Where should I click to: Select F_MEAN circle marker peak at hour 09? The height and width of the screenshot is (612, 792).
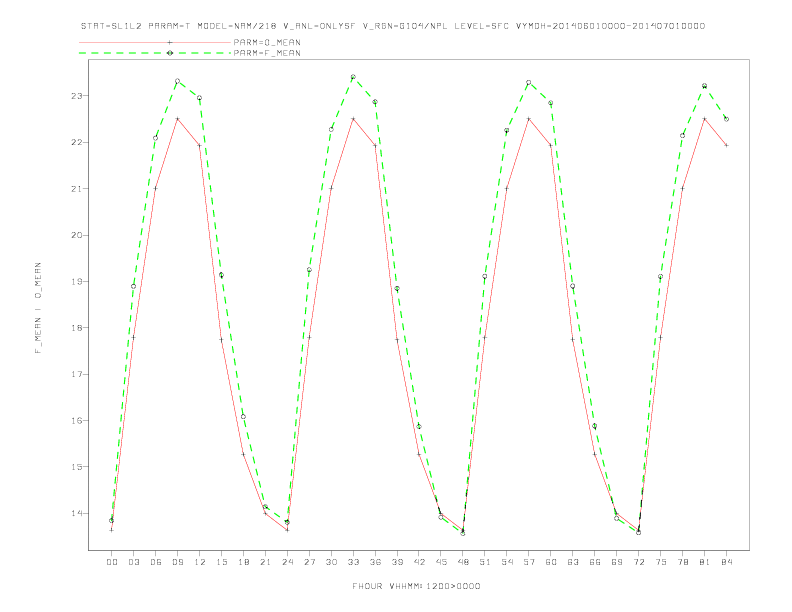(x=177, y=81)
